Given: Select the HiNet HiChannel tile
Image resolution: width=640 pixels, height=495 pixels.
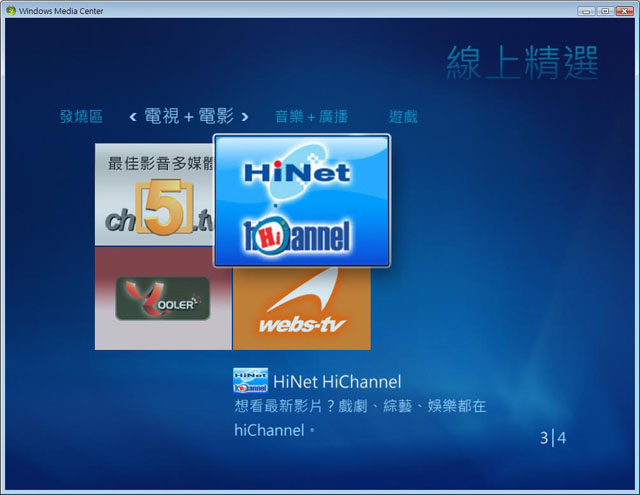Looking at the screenshot, I should point(302,200).
